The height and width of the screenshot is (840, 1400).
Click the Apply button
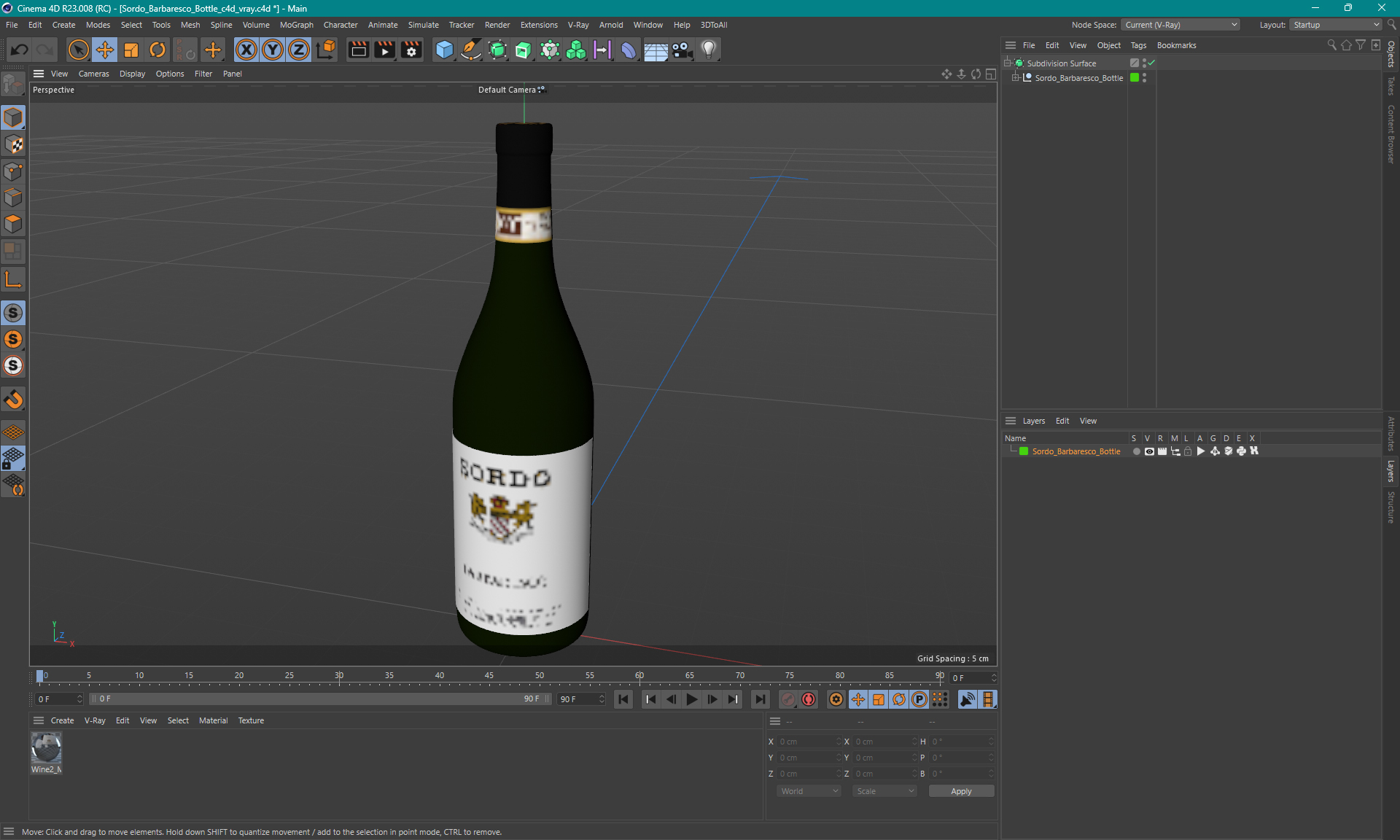(961, 791)
